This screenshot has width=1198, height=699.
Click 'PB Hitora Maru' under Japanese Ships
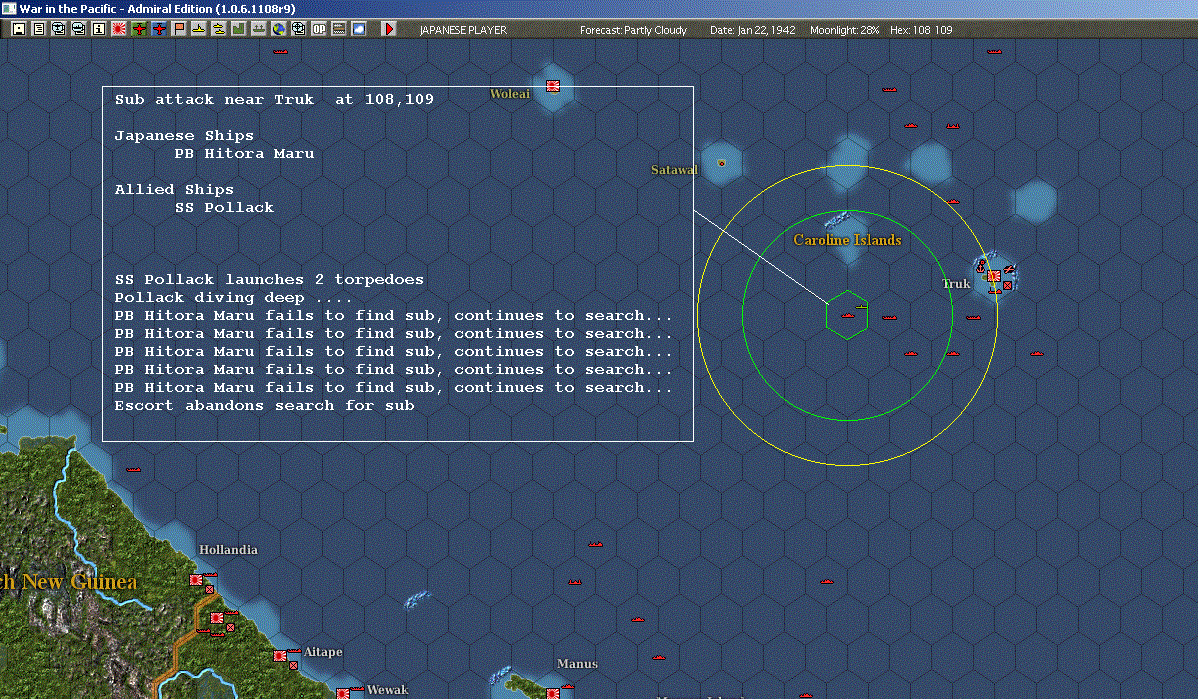[244, 154]
